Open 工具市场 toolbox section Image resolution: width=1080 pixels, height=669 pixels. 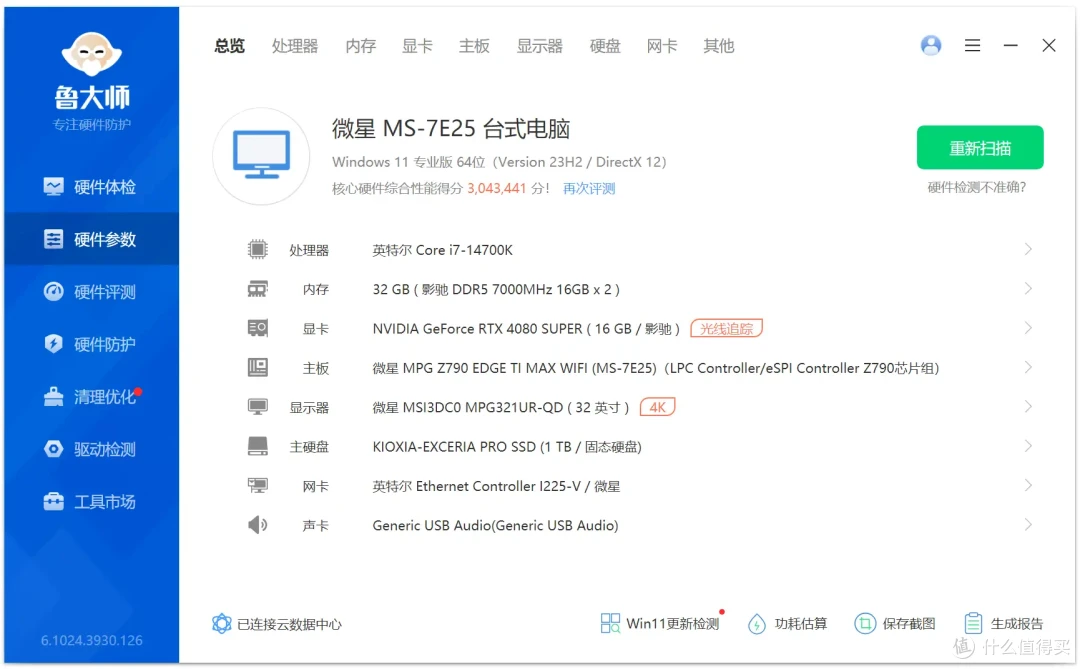90,502
